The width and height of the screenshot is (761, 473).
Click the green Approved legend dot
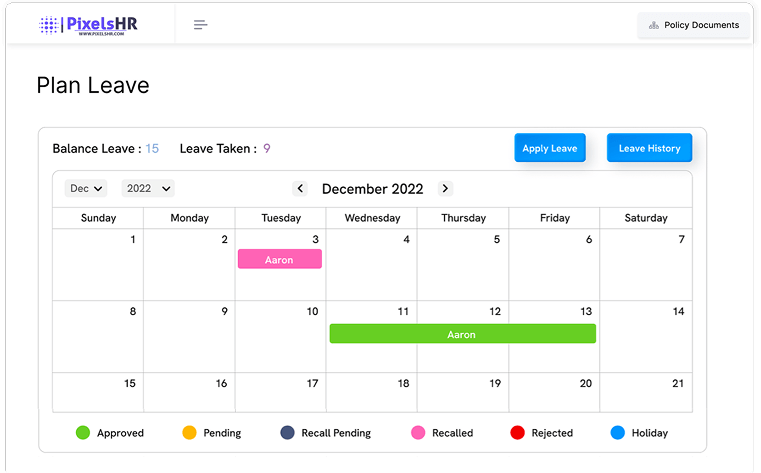point(83,433)
